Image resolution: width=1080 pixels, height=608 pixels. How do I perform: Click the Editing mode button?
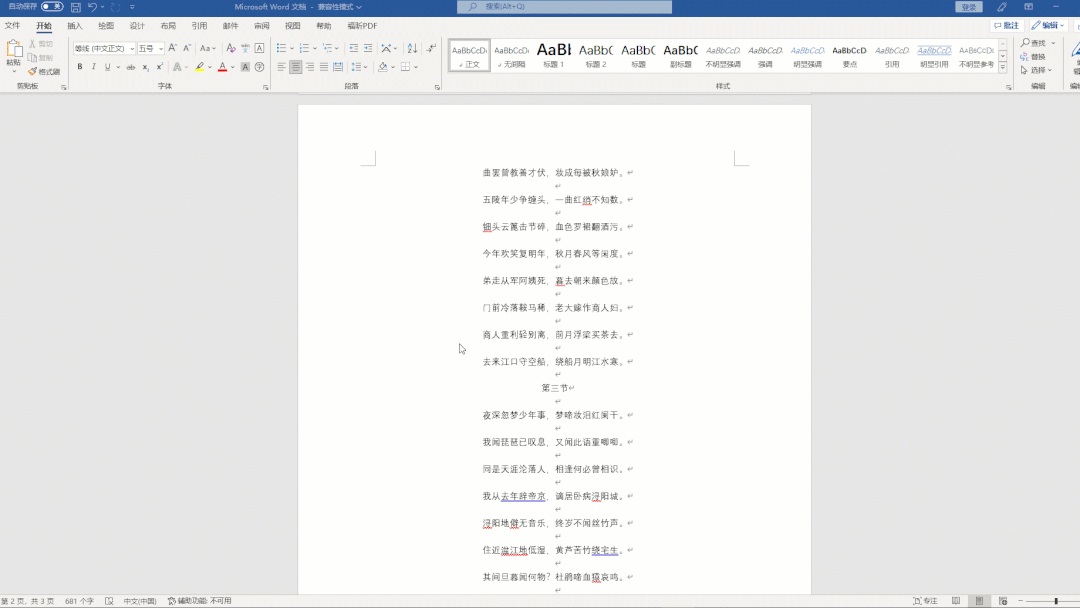(x=1048, y=25)
